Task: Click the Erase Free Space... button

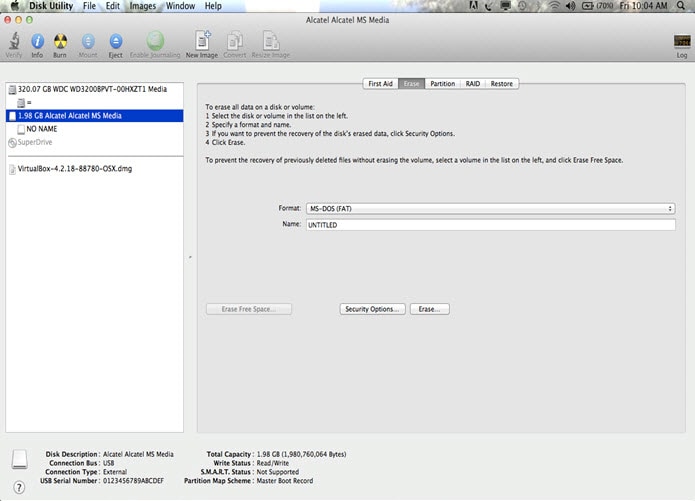Action: 249,309
